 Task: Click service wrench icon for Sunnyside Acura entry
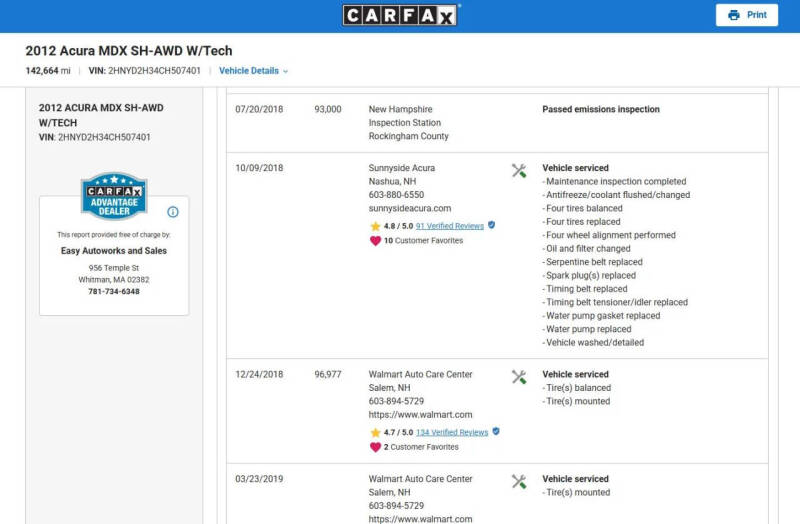519,170
